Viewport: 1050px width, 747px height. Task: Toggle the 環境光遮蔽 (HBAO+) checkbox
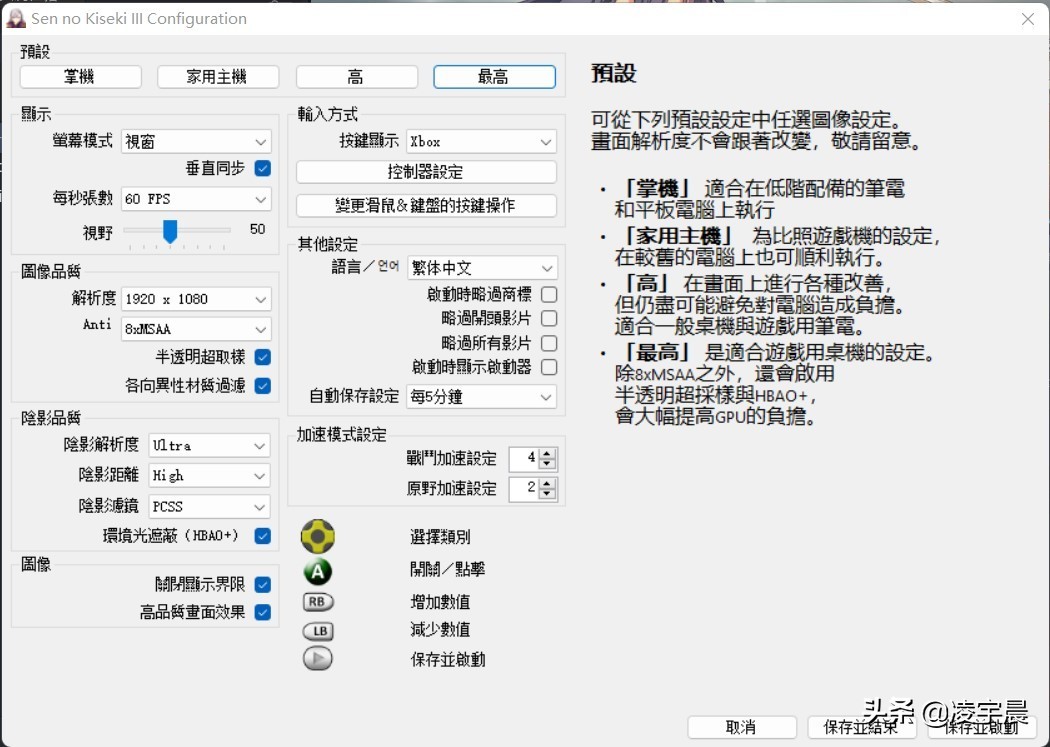click(263, 536)
